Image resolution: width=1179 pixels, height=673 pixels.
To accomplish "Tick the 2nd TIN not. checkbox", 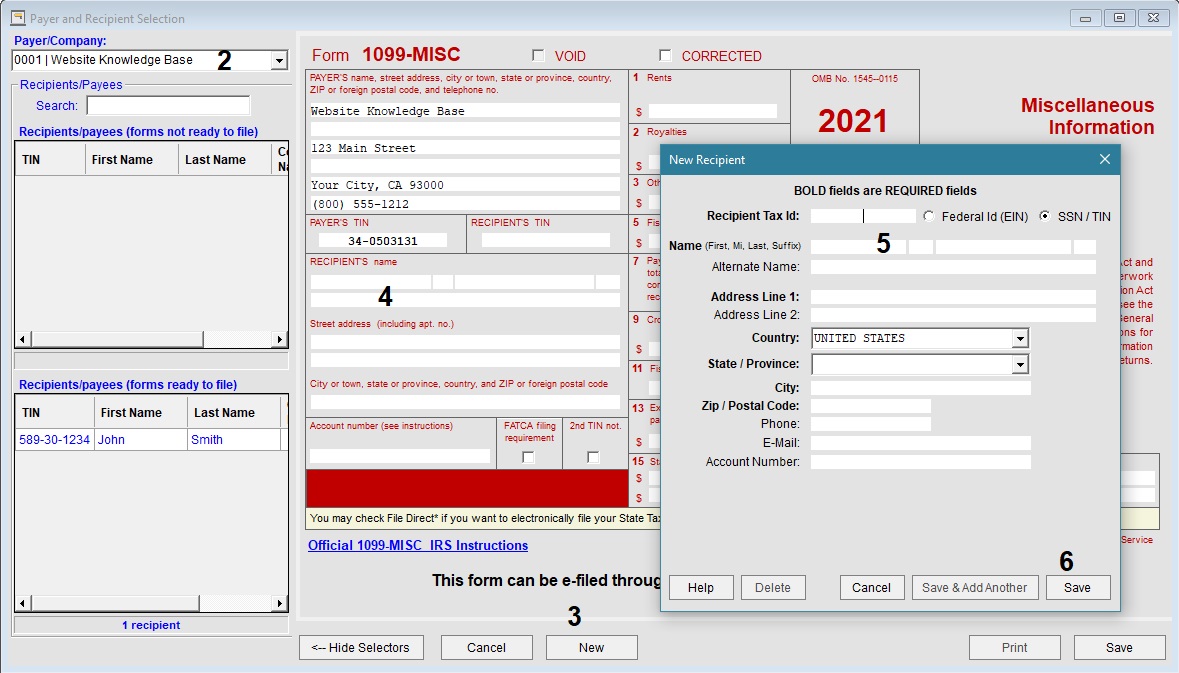I will (593, 457).
